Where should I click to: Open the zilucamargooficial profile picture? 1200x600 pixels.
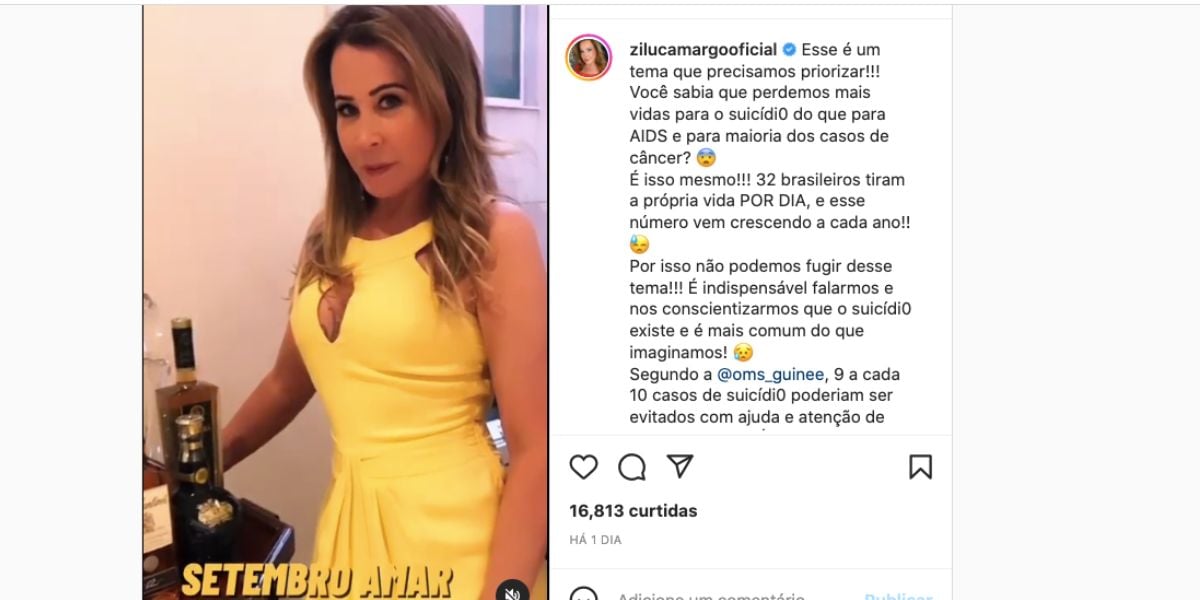588,57
